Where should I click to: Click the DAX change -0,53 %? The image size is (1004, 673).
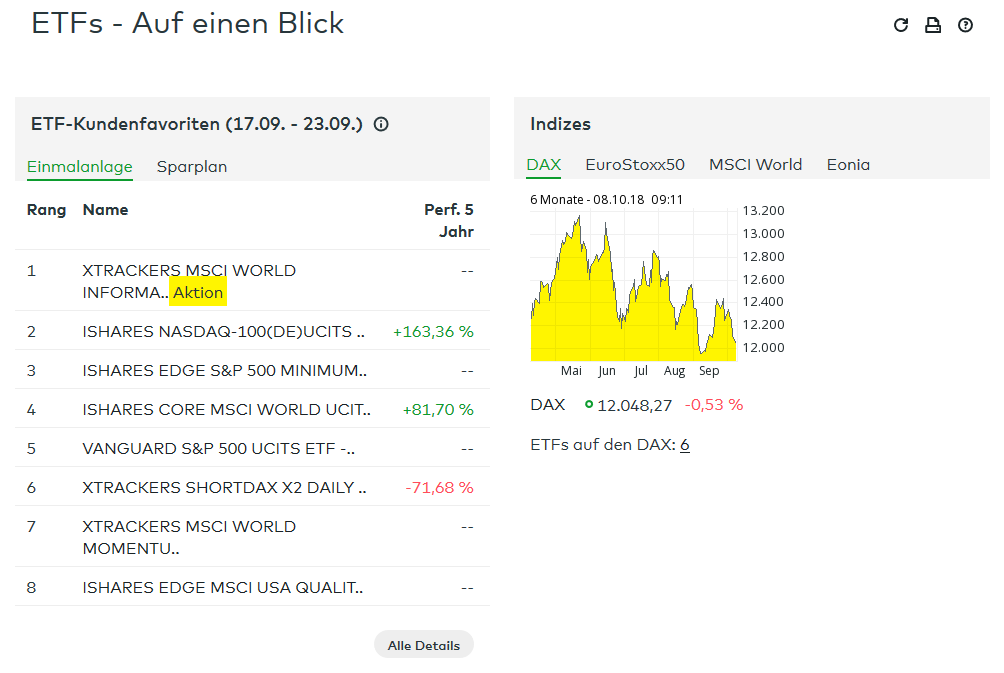coord(714,405)
